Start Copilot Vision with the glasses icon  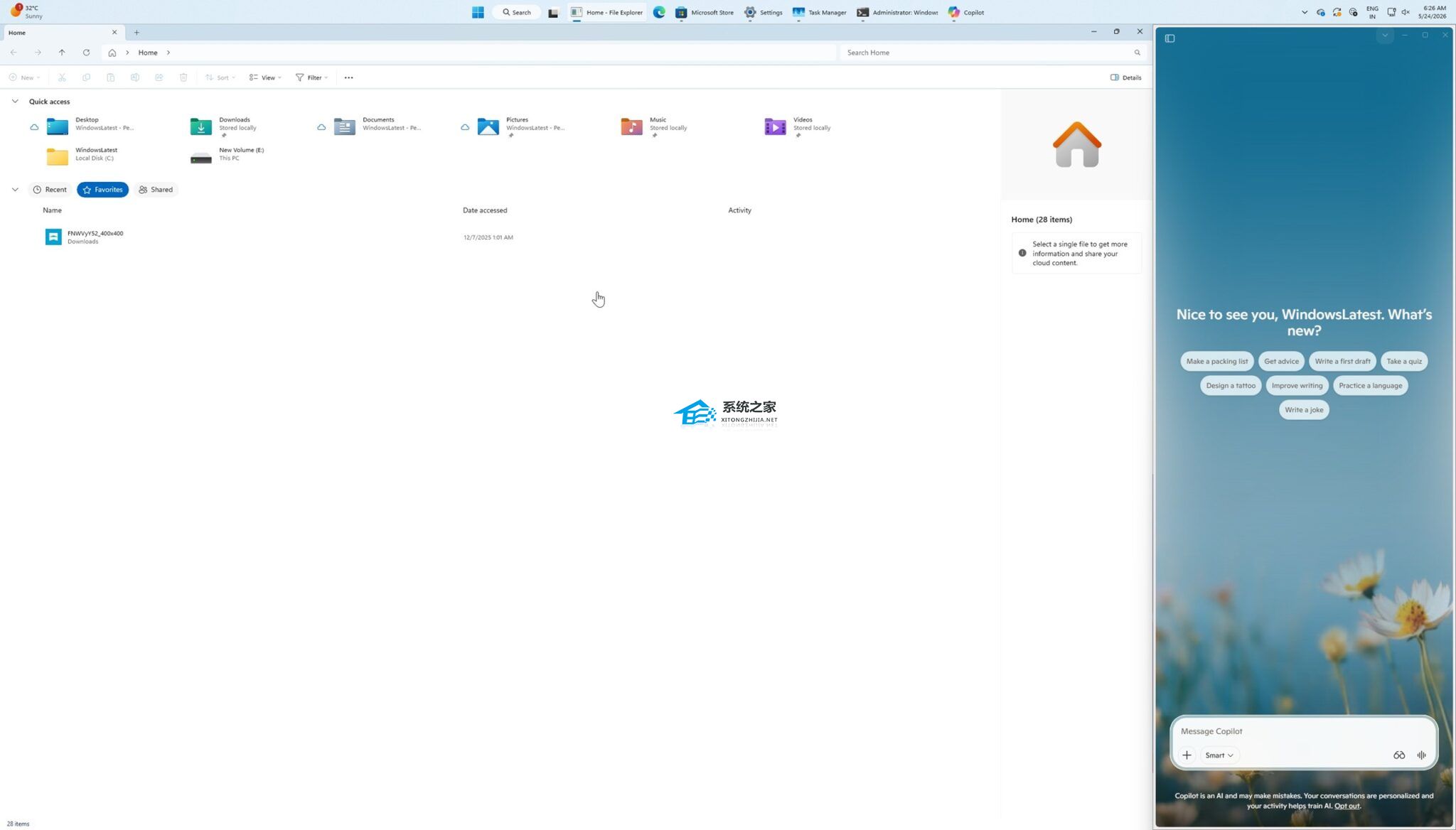pyautogui.click(x=1398, y=755)
